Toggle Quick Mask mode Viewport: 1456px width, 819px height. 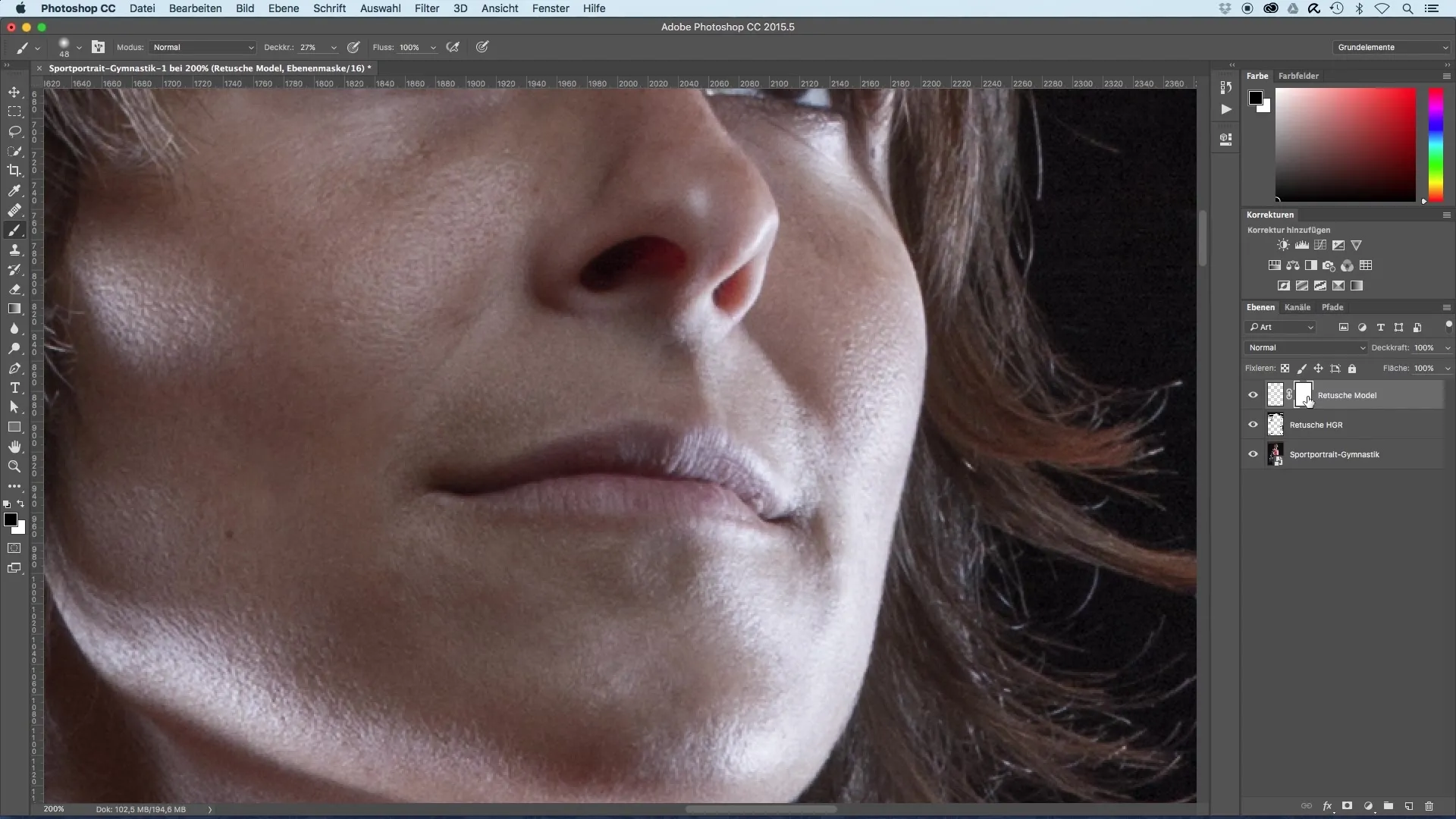tap(14, 548)
